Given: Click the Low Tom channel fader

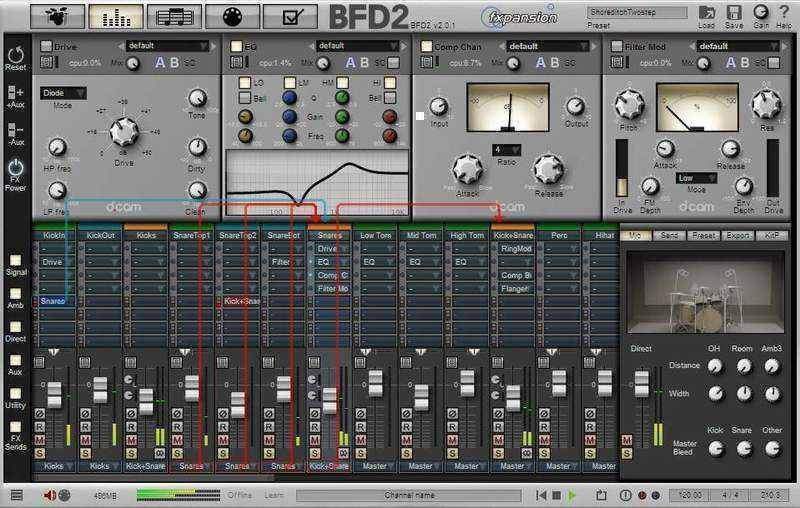Looking at the screenshot, I should click(375, 384).
